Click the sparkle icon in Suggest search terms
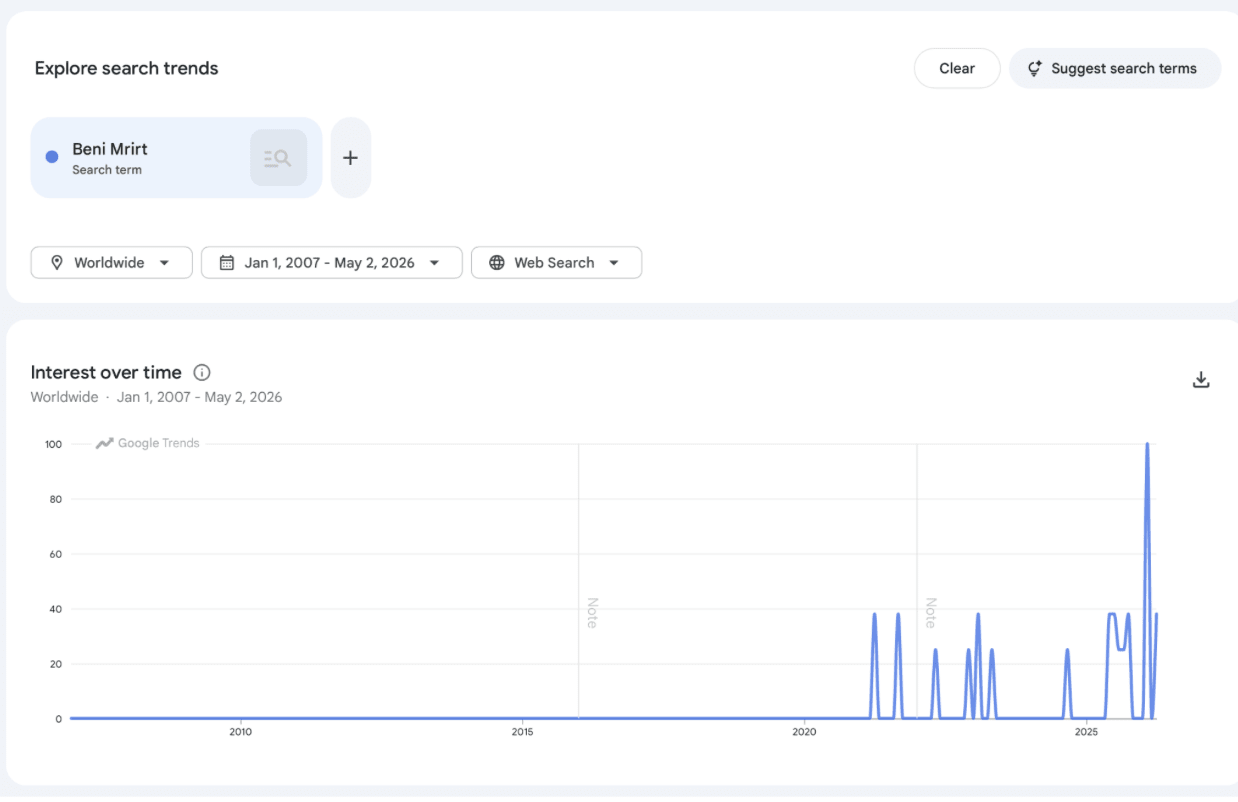The height and width of the screenshot is (802, 1238). [1035, 68]
